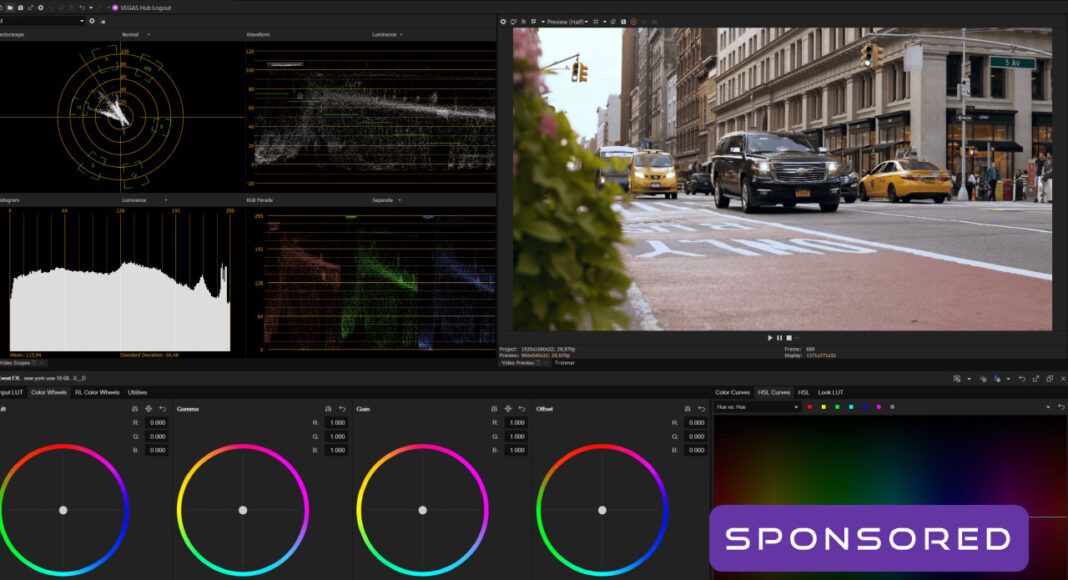Open the Hue vs. Hue dropdown
Screen dimensions: 1068x580
796,407
